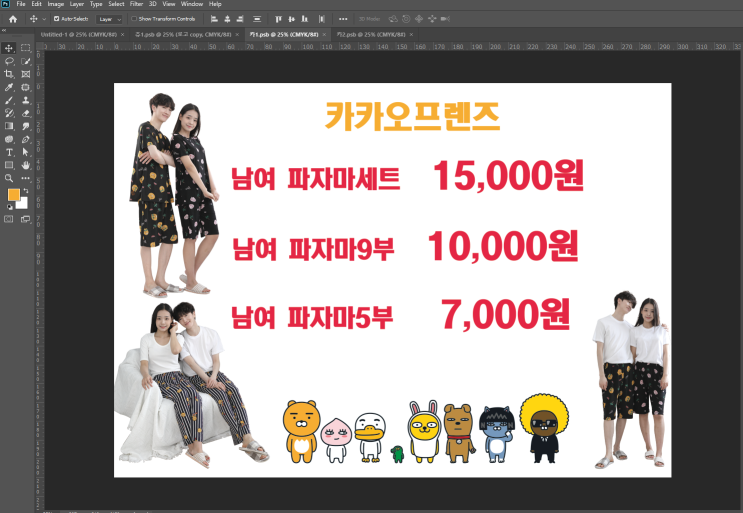Enable Show Transform Controls checkbox

(x=134, y=19)
